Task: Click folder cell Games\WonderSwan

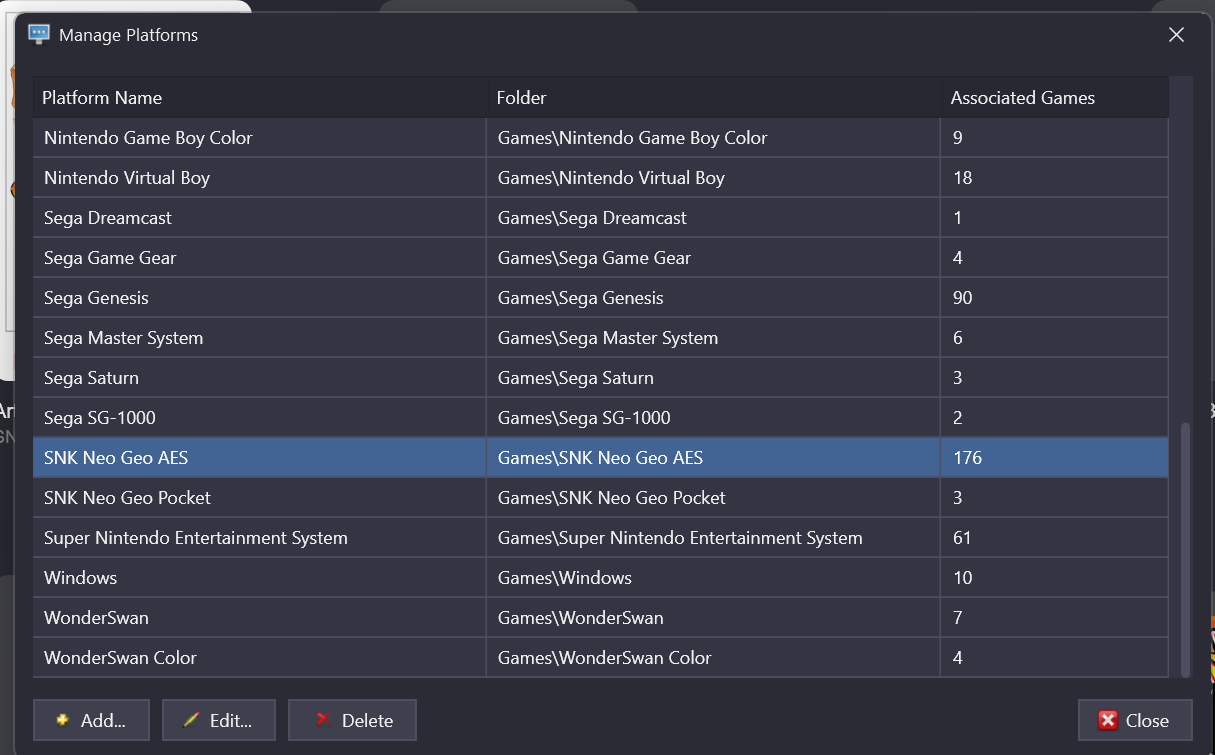Action: click(714, 618)
